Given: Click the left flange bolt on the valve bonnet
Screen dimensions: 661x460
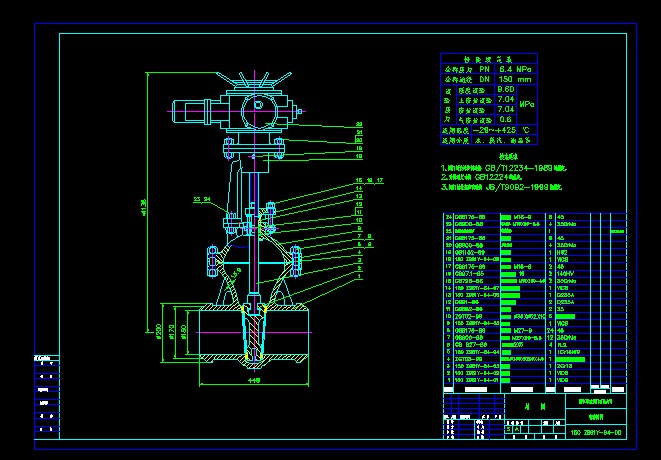Looking at the screenshot, I should pyautogui.click(x=212, y=261).
